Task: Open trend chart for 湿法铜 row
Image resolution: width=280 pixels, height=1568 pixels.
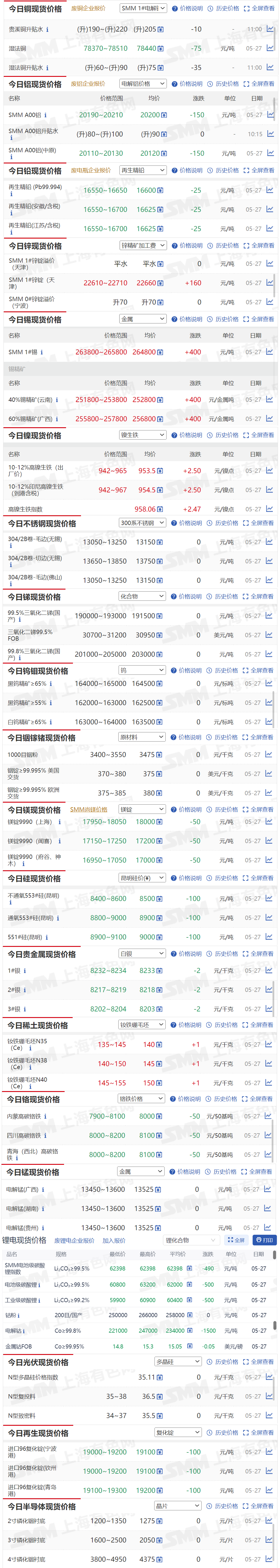Action: click(270, 48)
